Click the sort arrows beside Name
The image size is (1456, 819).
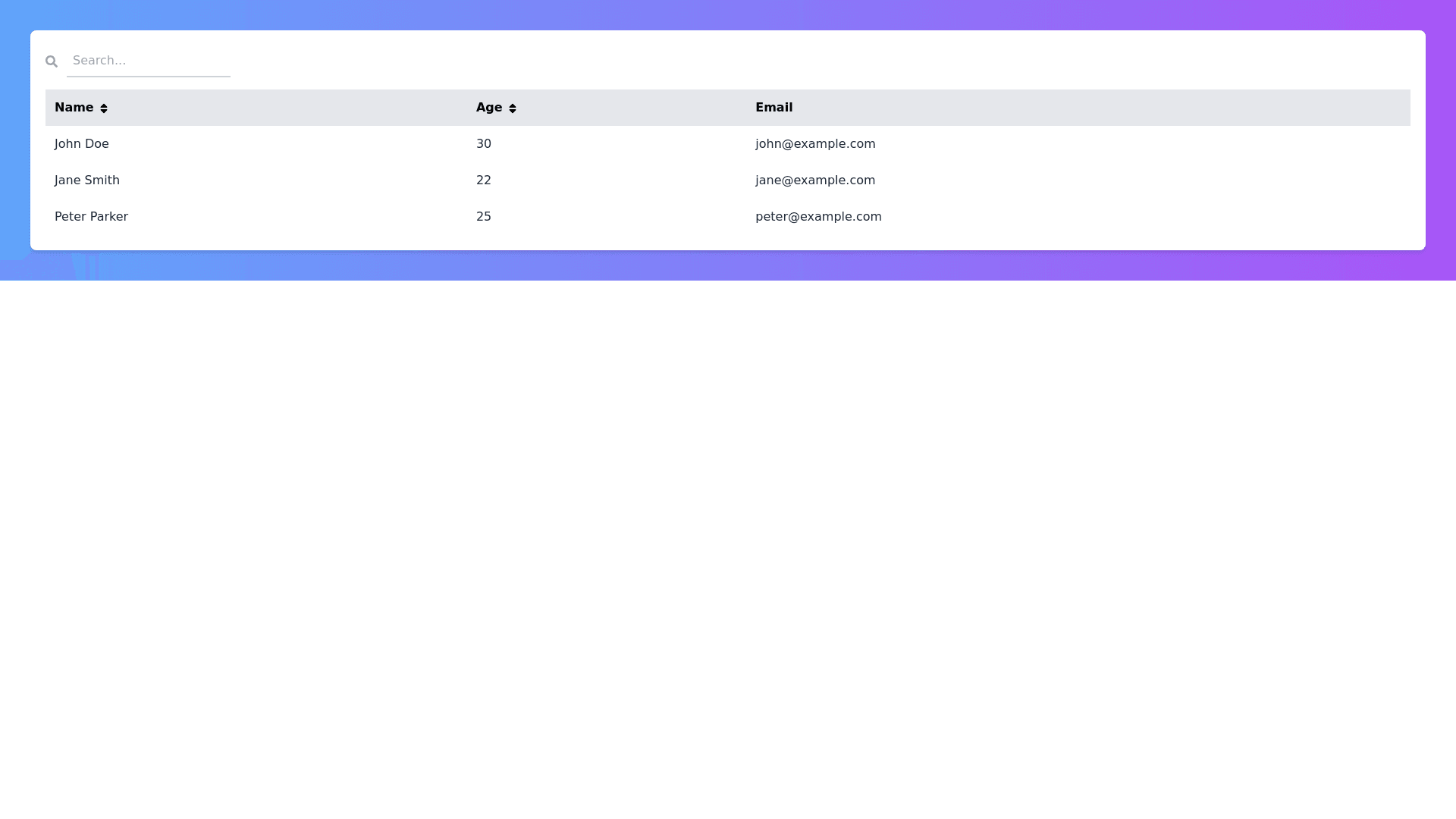click(x=104, y=108)
